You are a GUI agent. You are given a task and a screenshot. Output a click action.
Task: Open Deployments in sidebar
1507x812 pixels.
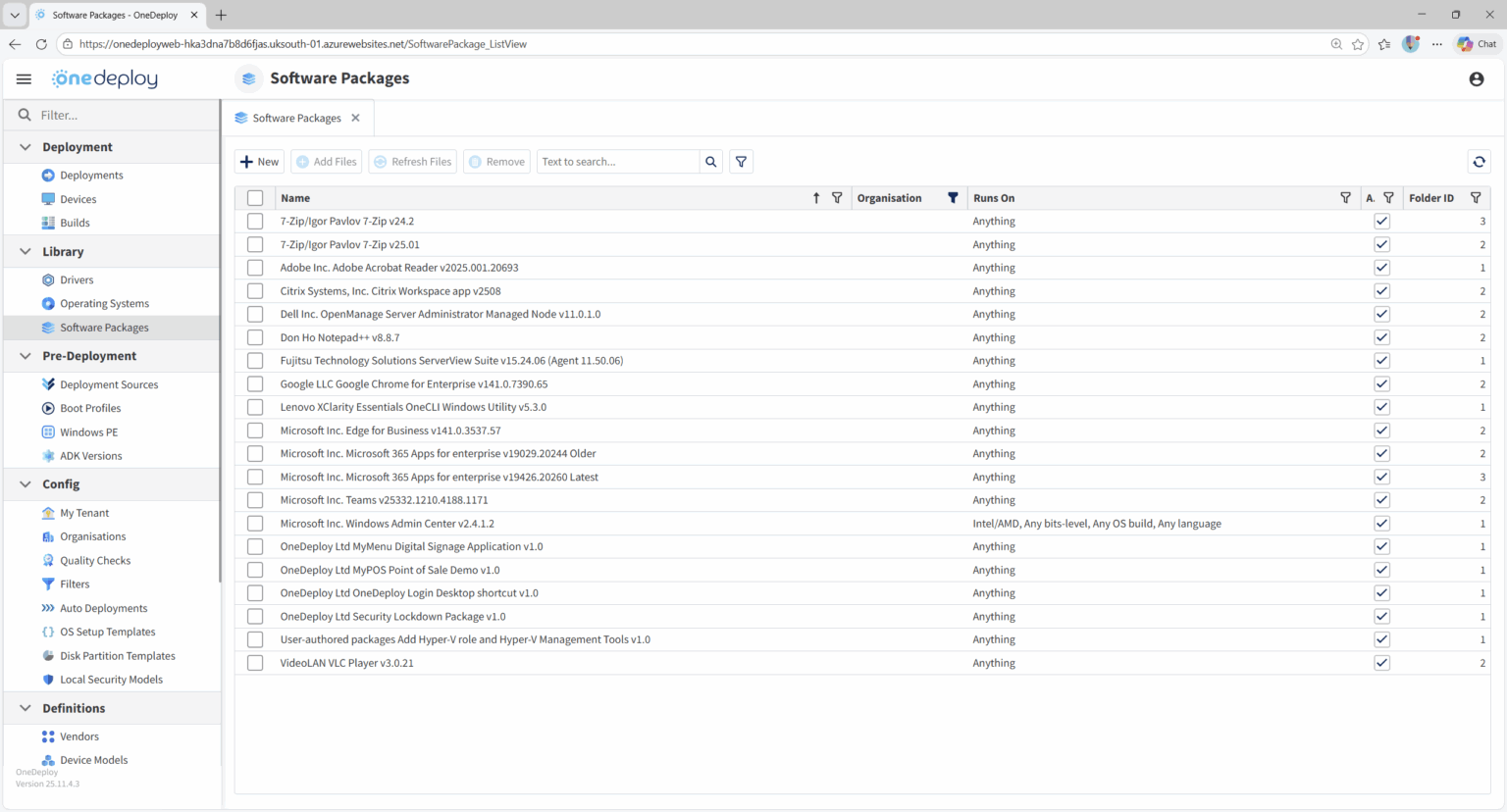point(91,176)
